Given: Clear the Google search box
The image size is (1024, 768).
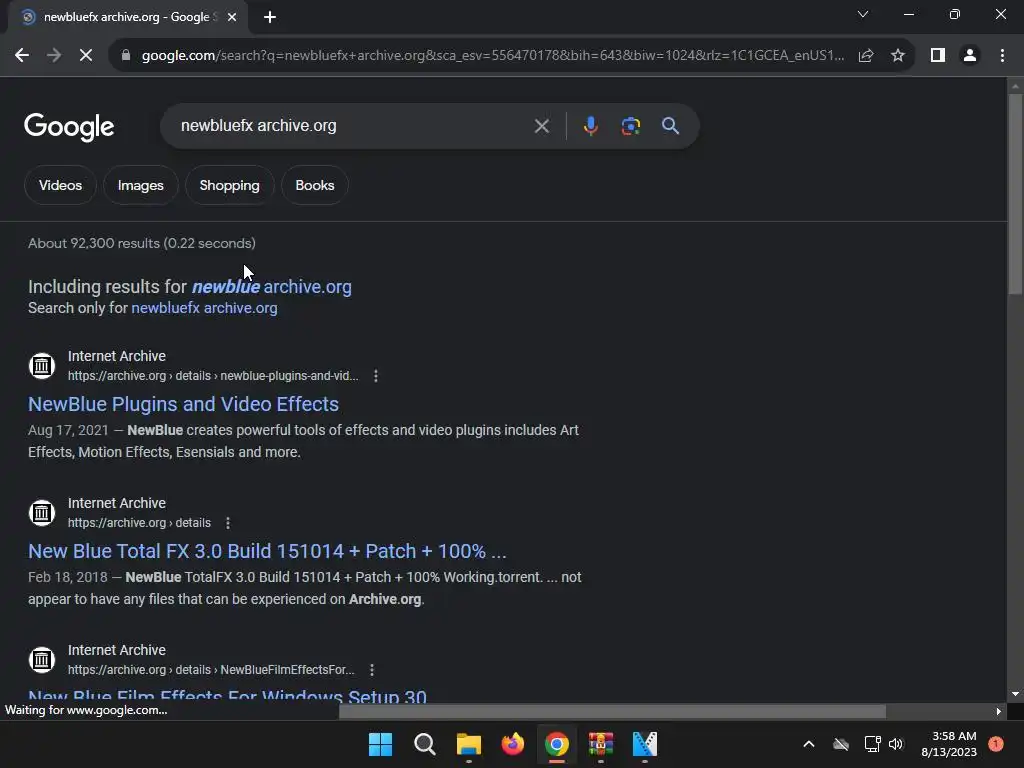Looking at the screenshot, I should coord(541,126).
